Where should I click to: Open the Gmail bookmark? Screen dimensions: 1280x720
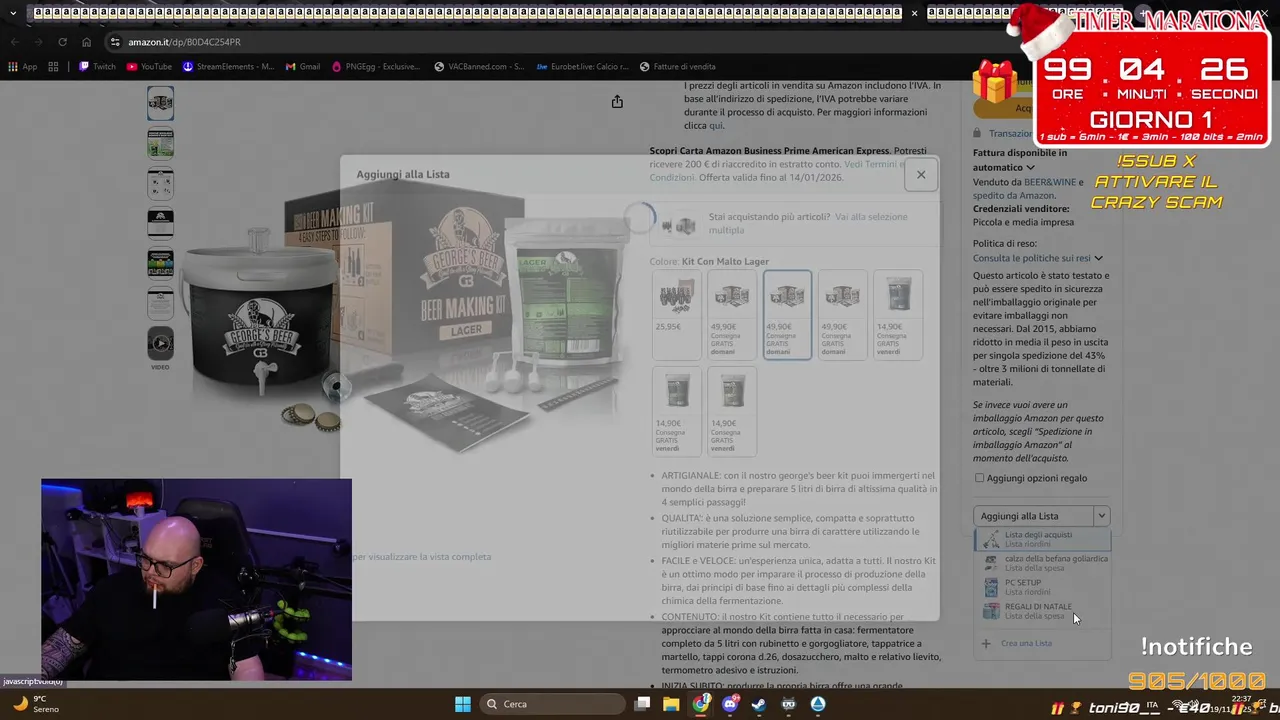pyautogui.click(x=303, y=67)
